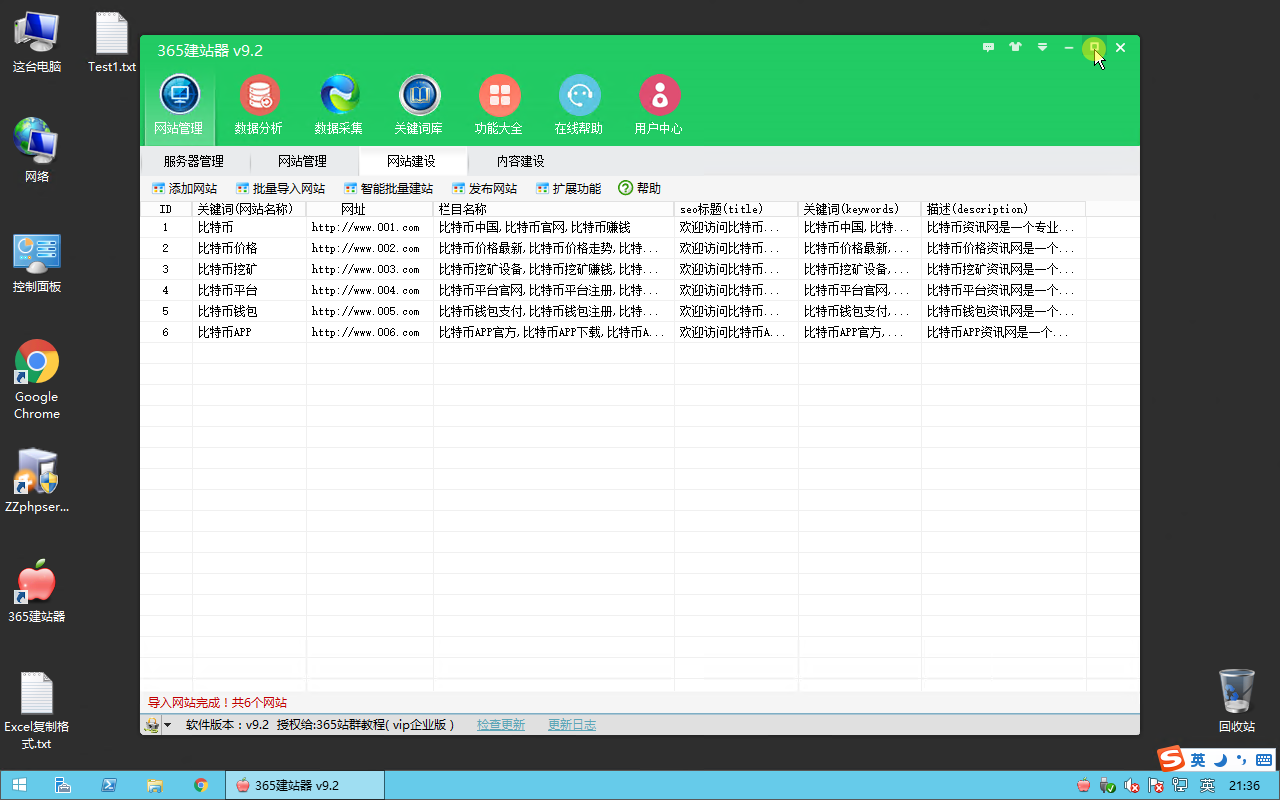This screenshot has height=800, width=1280.
Task: Click the 比特币中国,比特币官网,比特币赚钱 cell
Action: pos(554,227)
